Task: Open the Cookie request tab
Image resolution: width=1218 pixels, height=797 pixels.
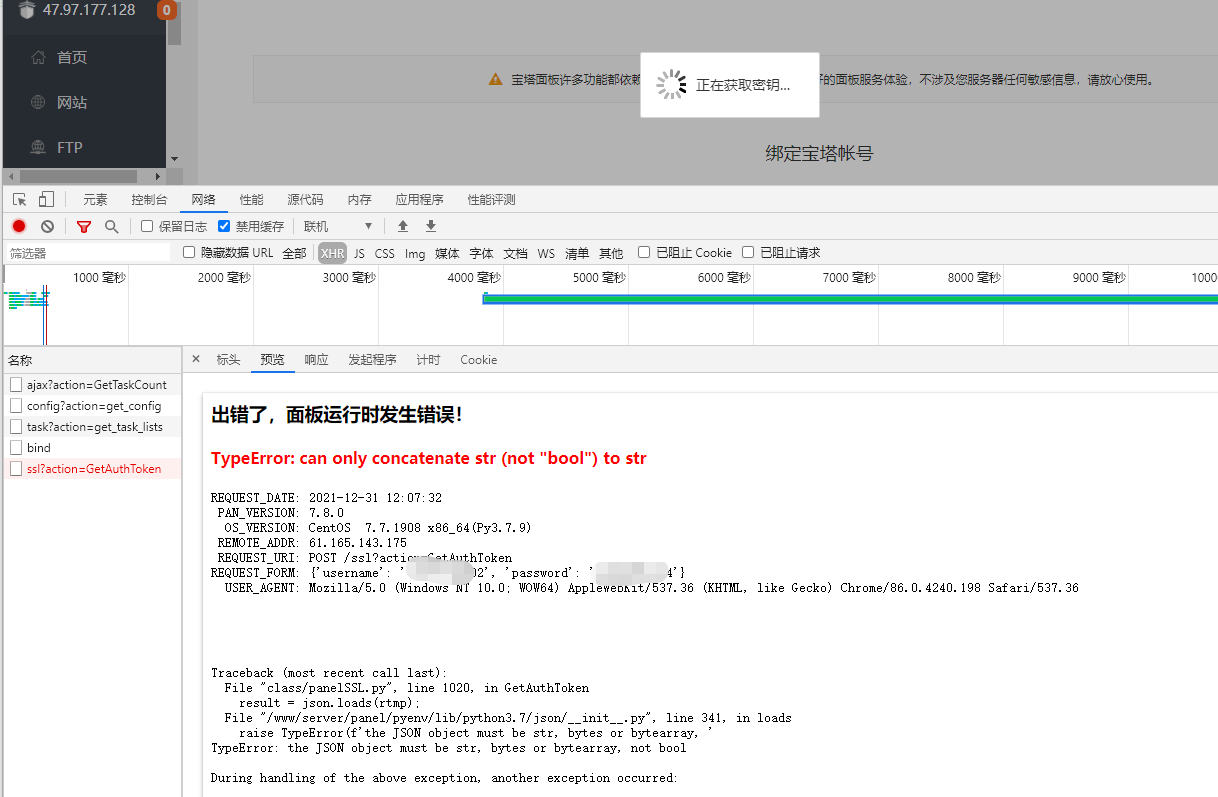Action: 479,360
